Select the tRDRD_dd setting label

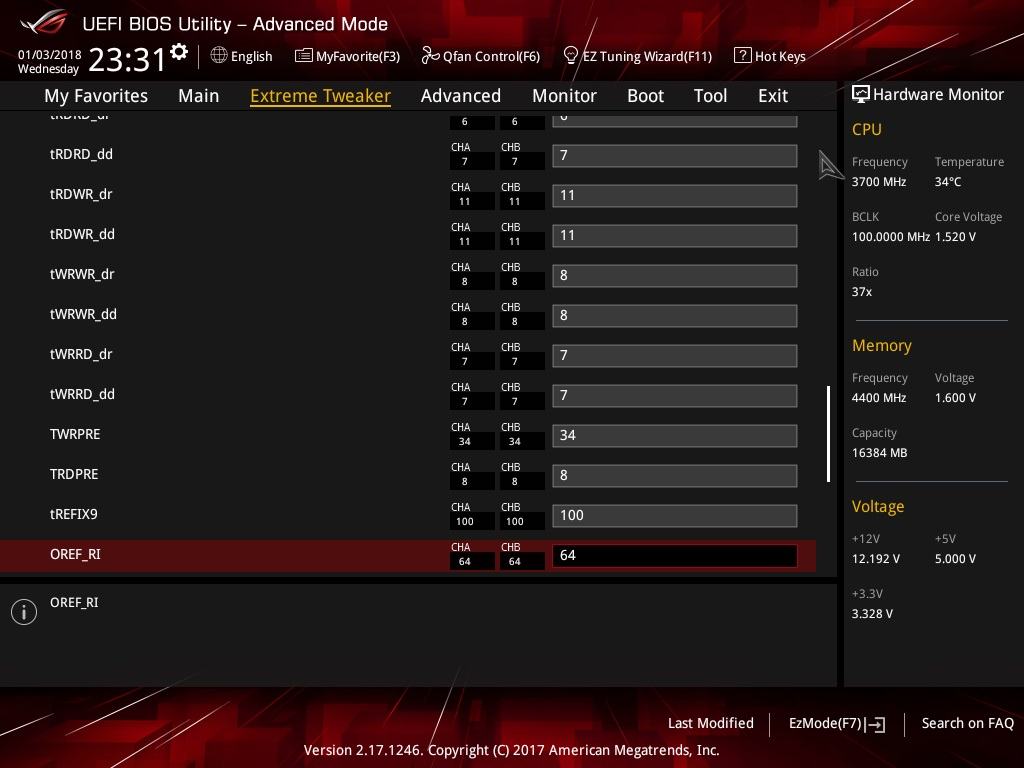coord(81,155)
